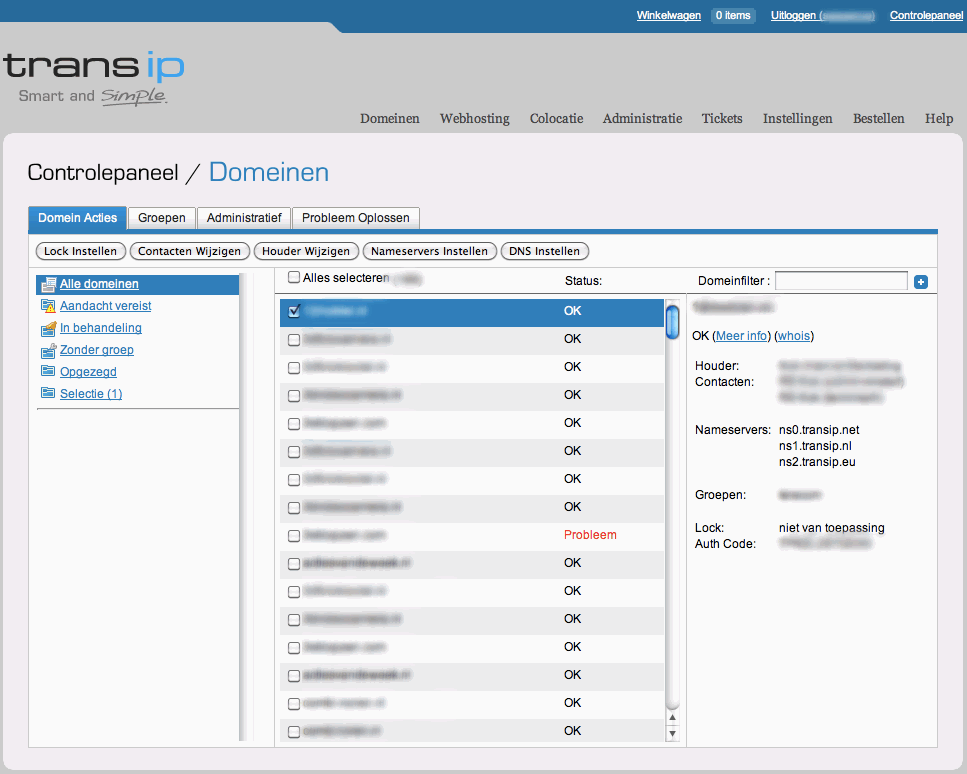Click the ns0.transip.net nameserver text

click(819, 430)
